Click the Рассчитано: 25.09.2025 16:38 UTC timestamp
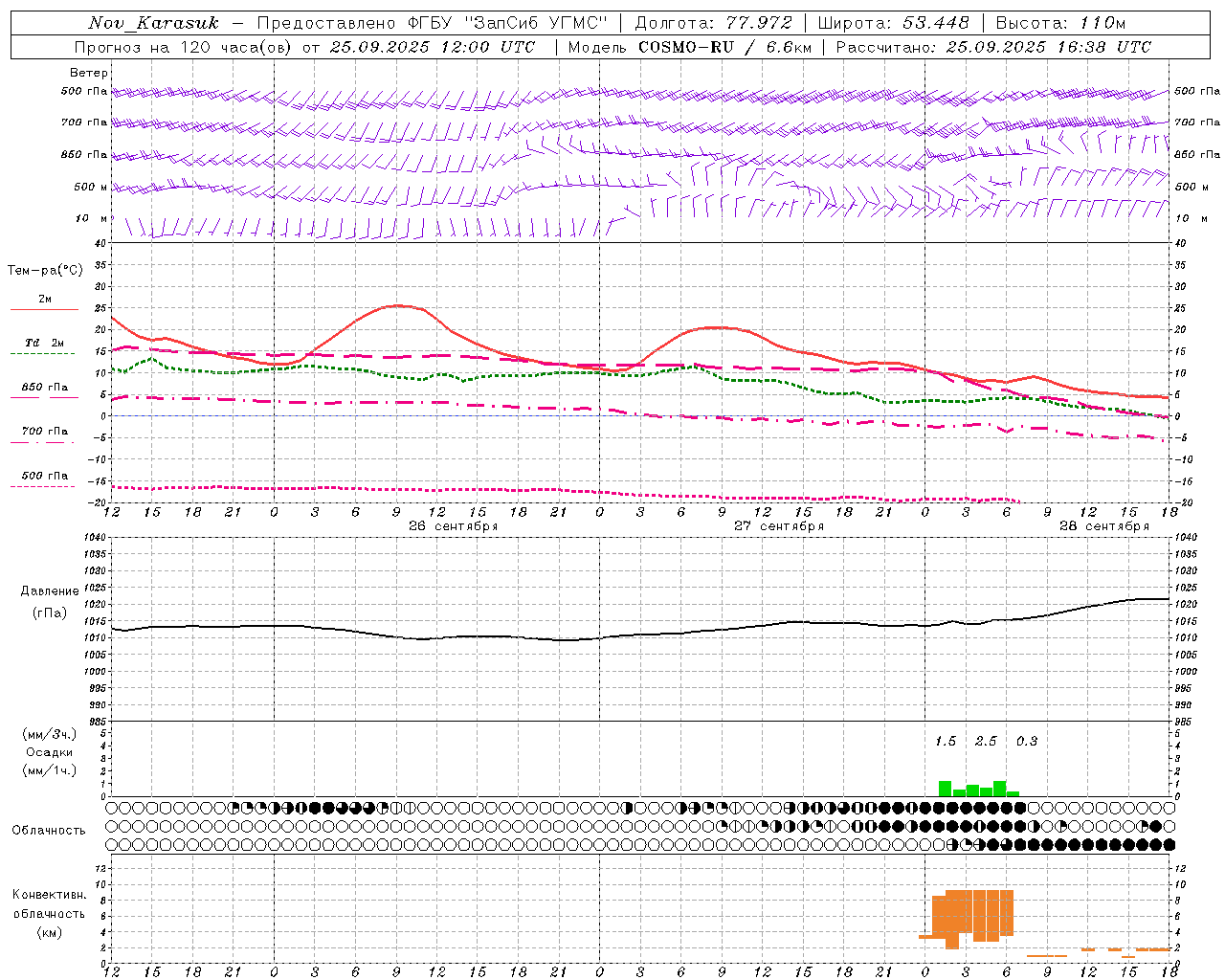Screen dimensions: 1225x980 tap(993, 47)
